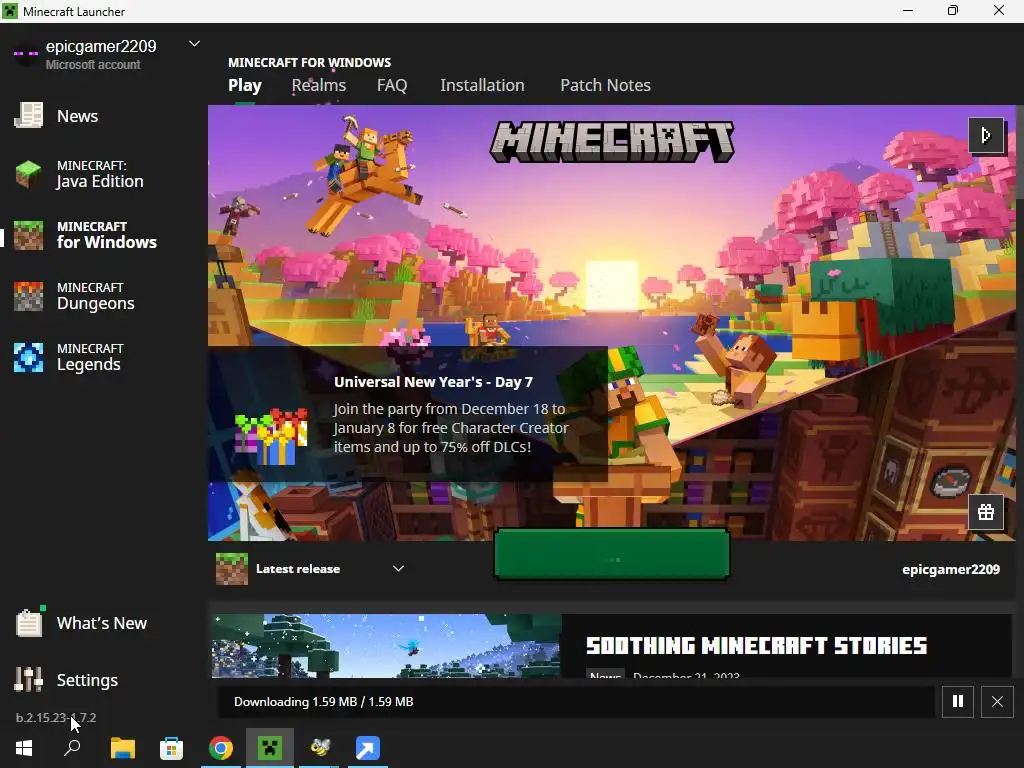Click the Downloading 1.59 MB status text
The width and height of the screenshot is (1024, 768).
323,701
